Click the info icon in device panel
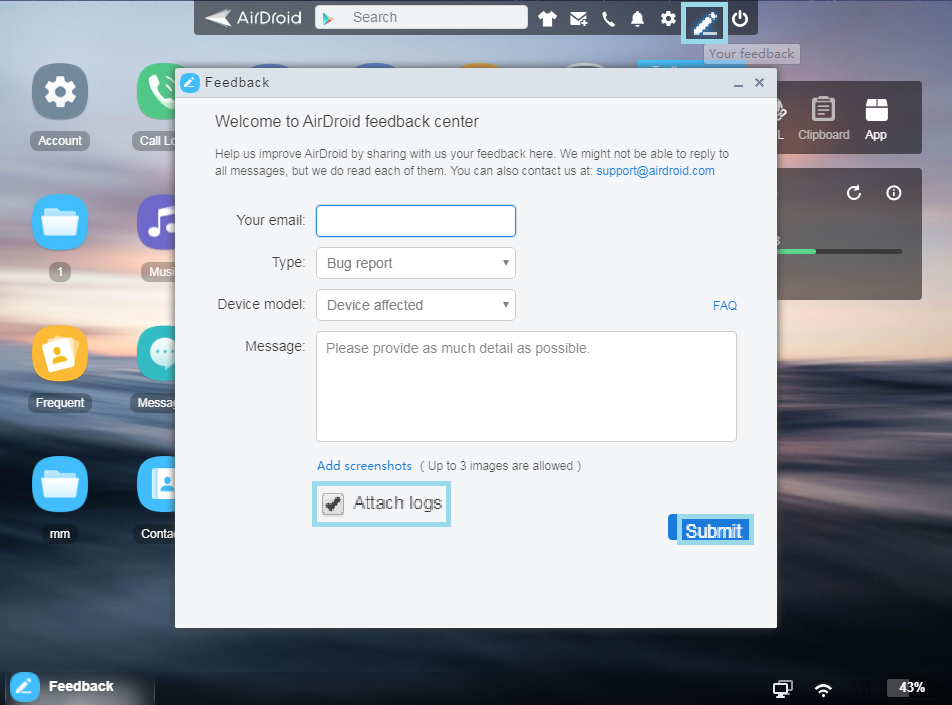Viewport: 952px width, 705px height. (894, 193)
